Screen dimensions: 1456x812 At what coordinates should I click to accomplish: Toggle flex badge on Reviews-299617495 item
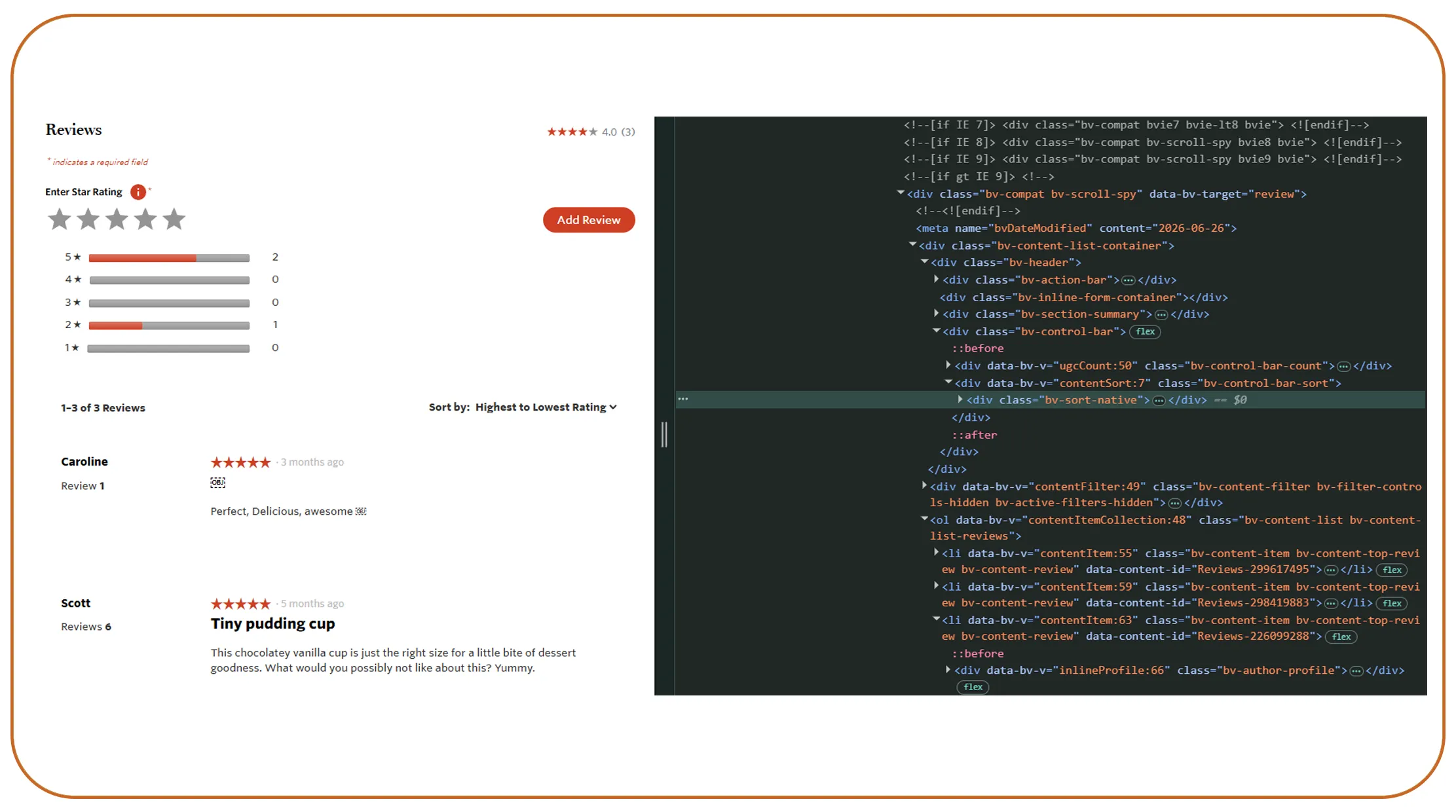point(1392,570)
